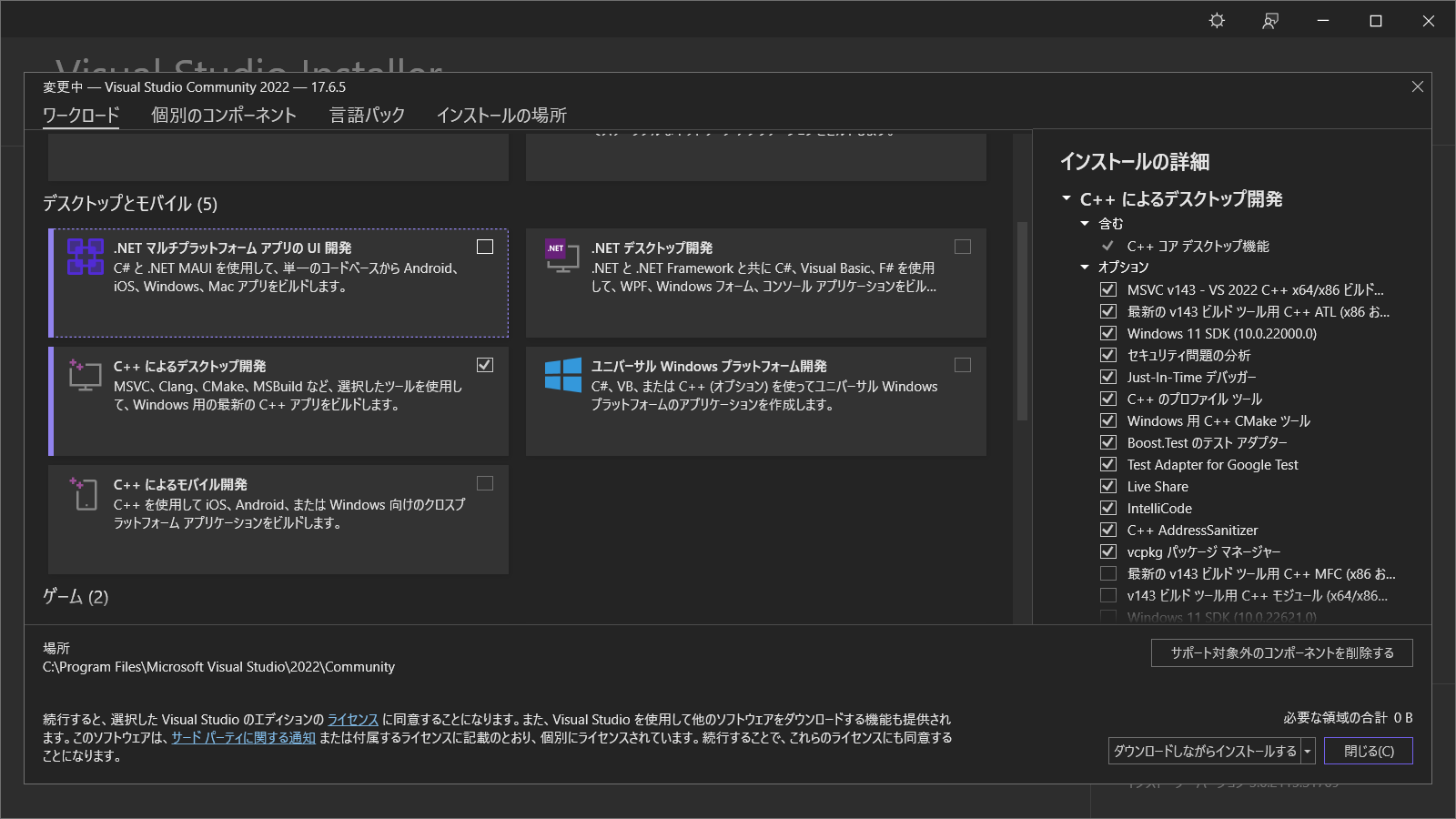Viewport: 1456px width, 819px height.
Task: Check v143 ビルド ツール用 C++ モジュール option
Action: point(1108,595)
